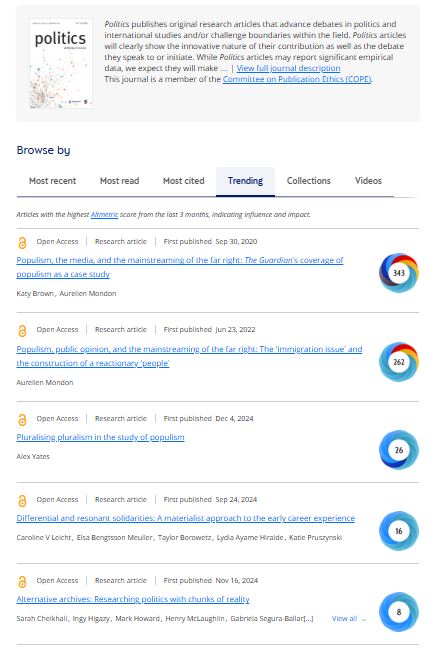Screen dimensions: 435x663
Task: Click the Browse by heading
Action: [x=44, y=150]
